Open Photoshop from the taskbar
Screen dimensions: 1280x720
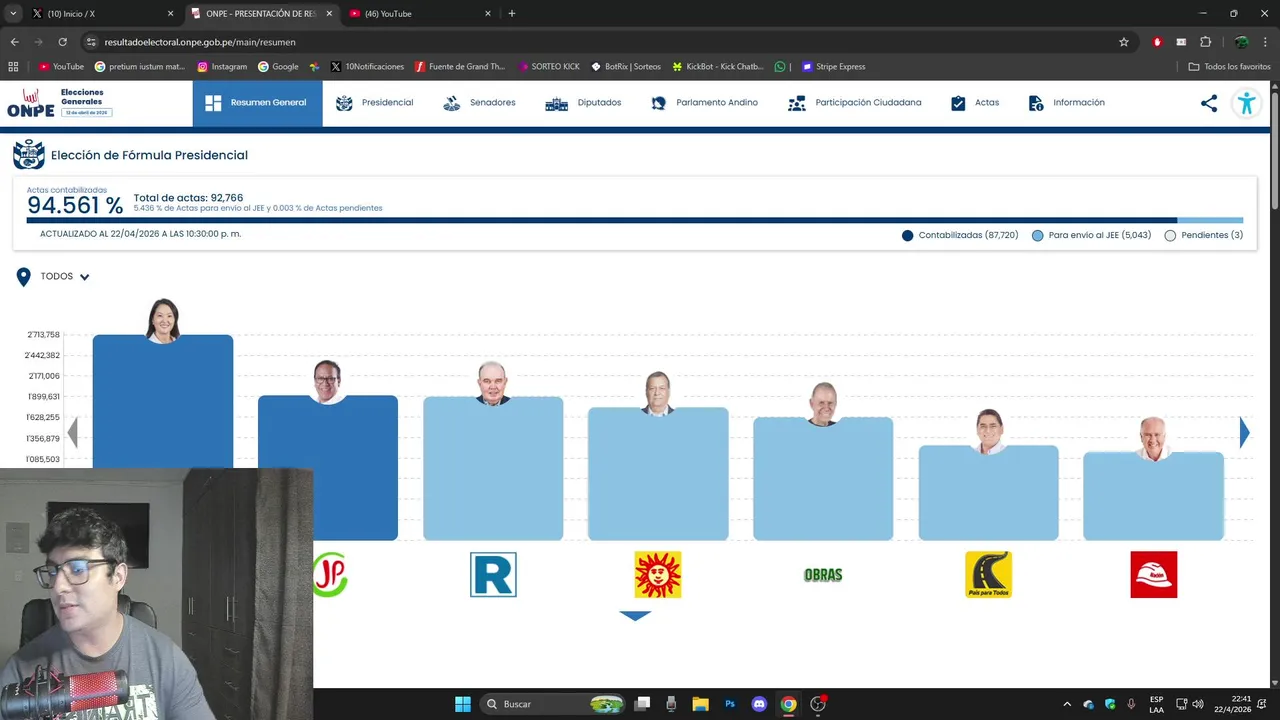[730, 704]
